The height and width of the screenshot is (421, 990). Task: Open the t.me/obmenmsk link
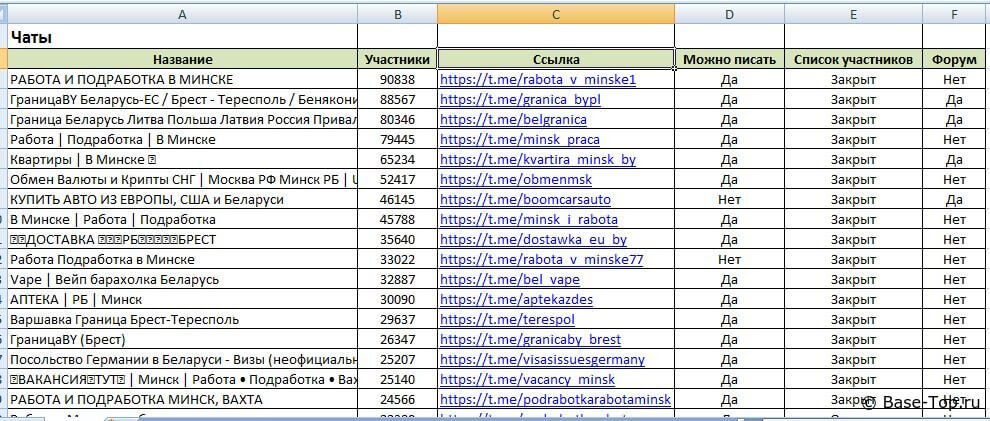pyautogui.click(x=515, y=180)
